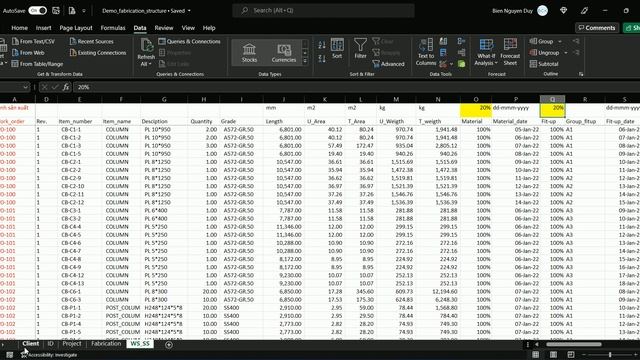The height and width of the screenshot is (360, 640).
Task: Click the Refresh All icon
Action: [146, 45]
